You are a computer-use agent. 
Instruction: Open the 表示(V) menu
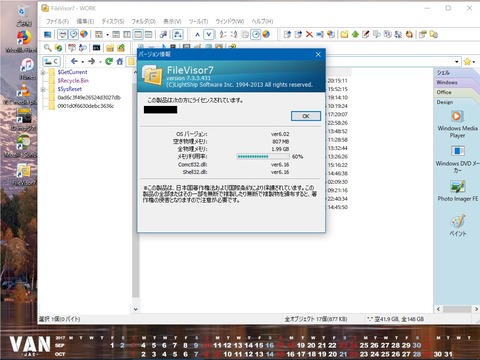coord(172,21)
